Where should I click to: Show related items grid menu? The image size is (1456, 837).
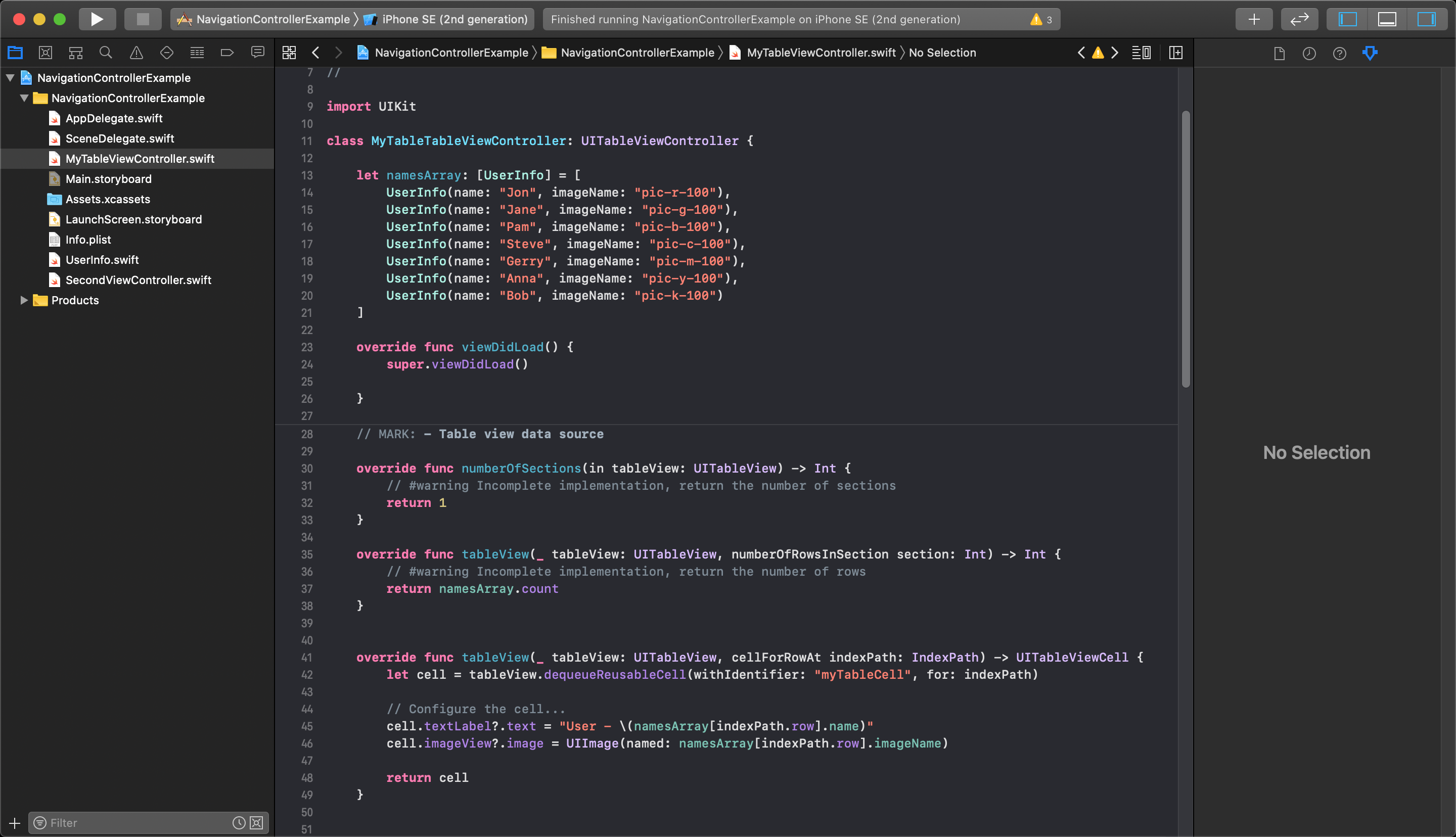click(289, 53)
